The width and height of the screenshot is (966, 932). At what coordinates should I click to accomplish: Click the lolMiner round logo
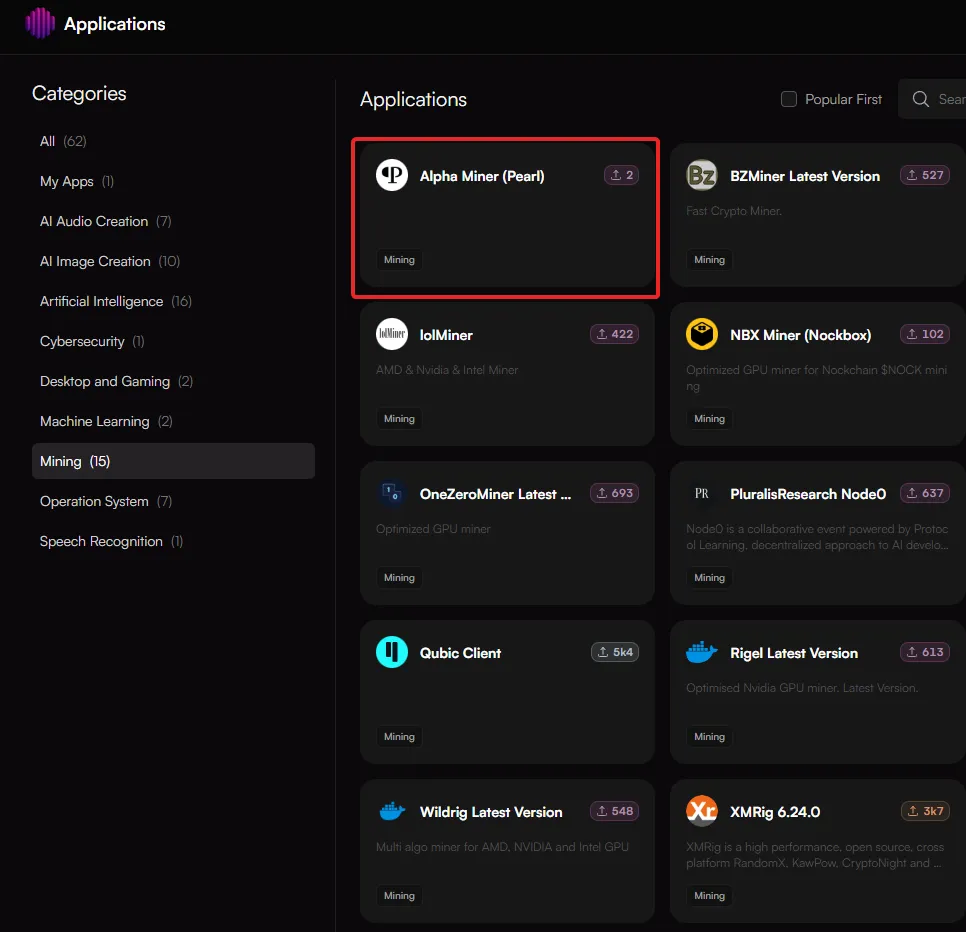[x=392, y=334]
